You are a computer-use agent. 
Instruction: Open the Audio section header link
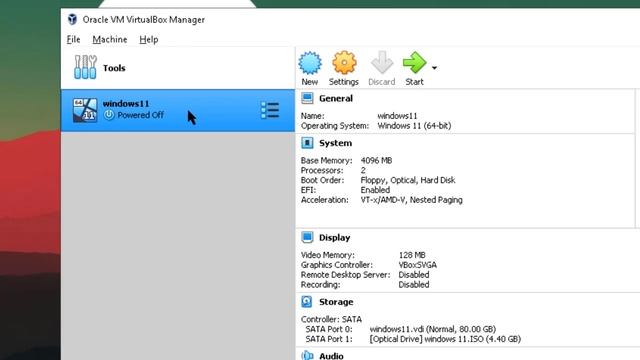[x=331, y=356]
